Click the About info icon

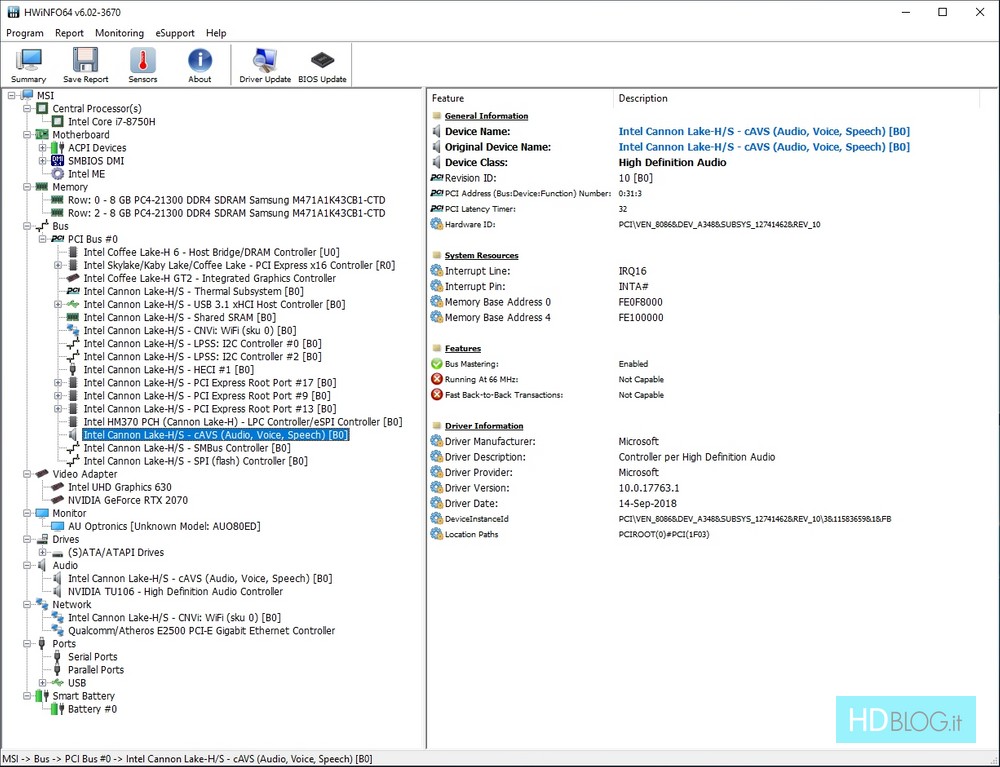tap(200, 65)
